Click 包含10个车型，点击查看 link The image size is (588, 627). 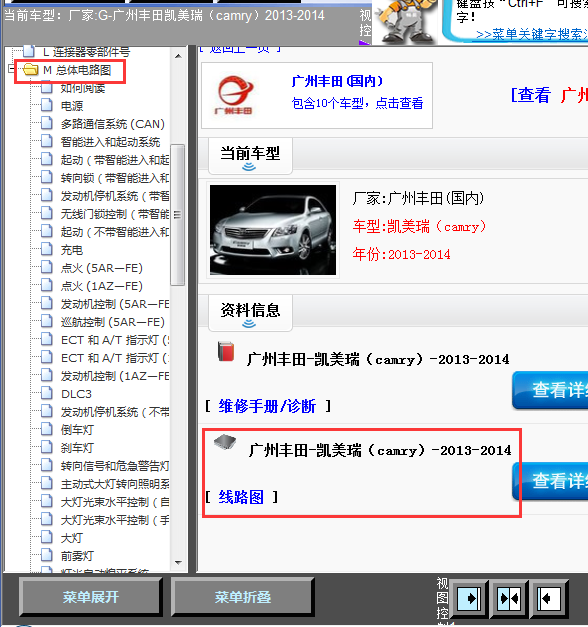tap(357, 103)
